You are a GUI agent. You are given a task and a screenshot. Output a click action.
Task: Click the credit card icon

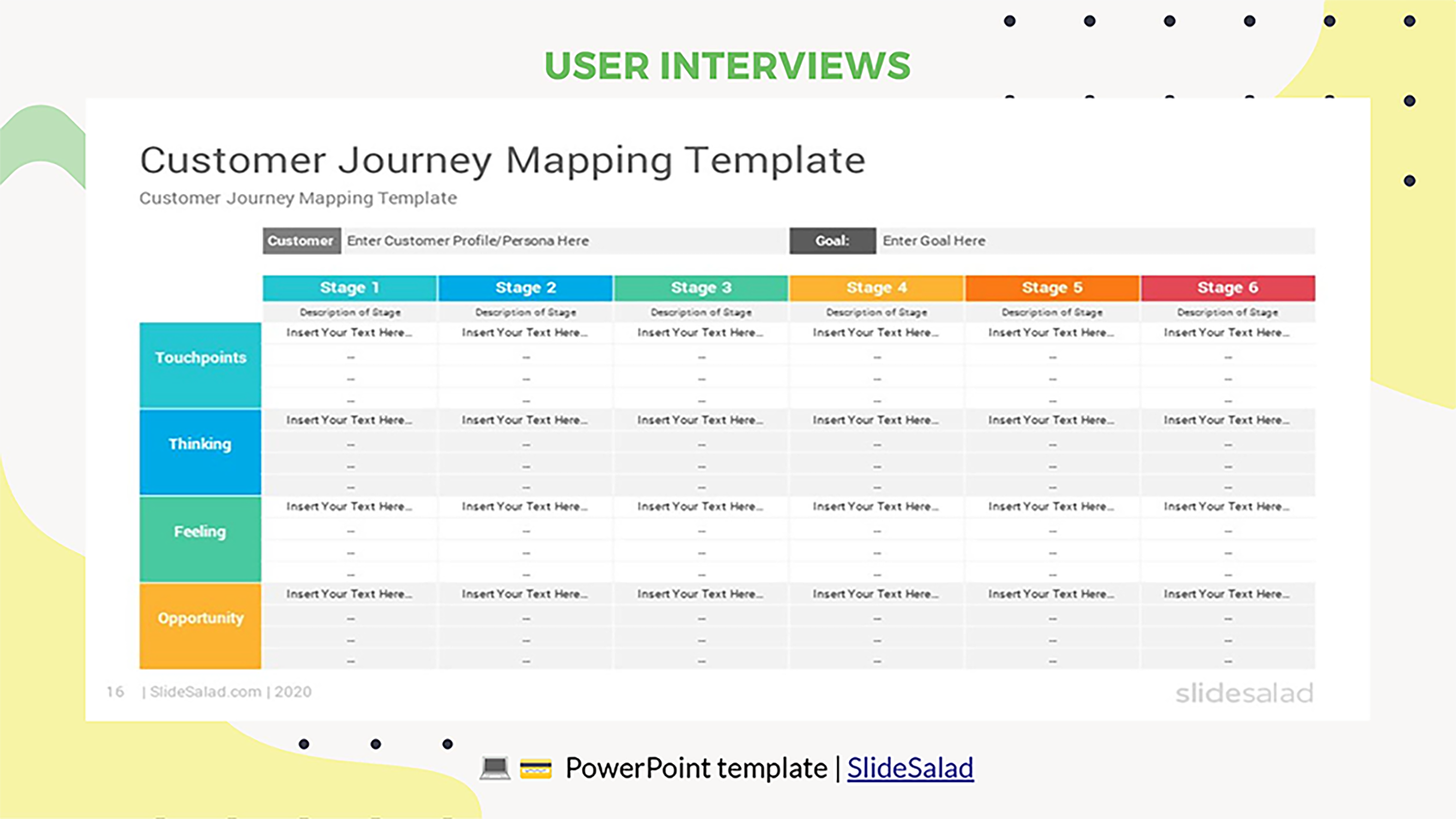pos(535,769)
